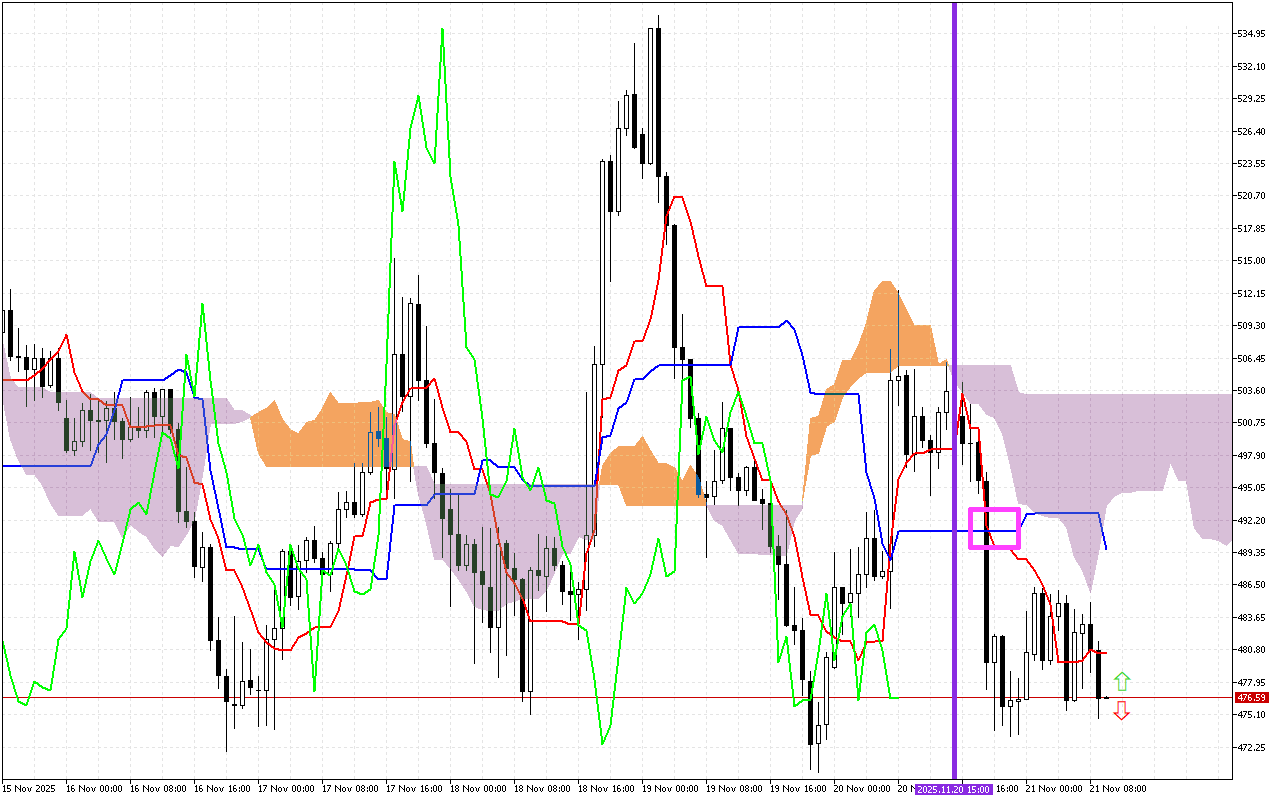This screenshot has width=1280, height=800.
Task: Select the magenta rectangle marker
Action: (x=994, y=528)
